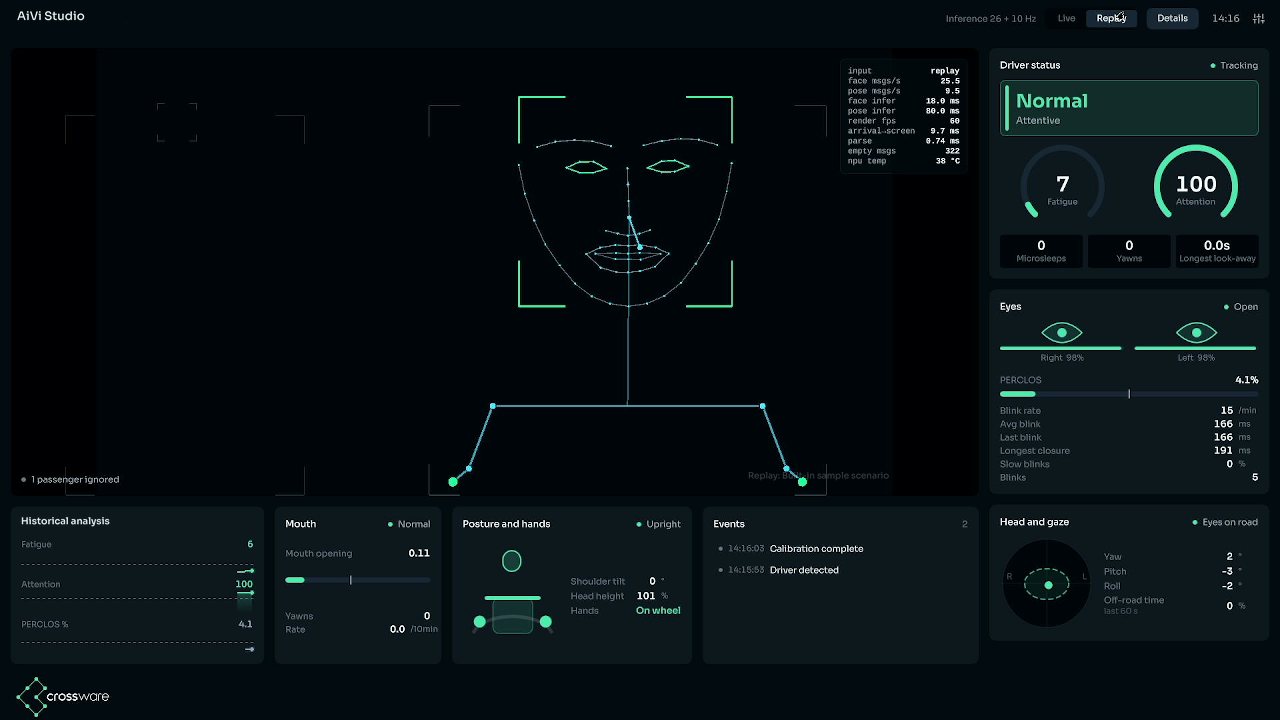The image size is (1280, 720).
Task: Click the "1 passenger ignored" notice
Action: point(70,480)
